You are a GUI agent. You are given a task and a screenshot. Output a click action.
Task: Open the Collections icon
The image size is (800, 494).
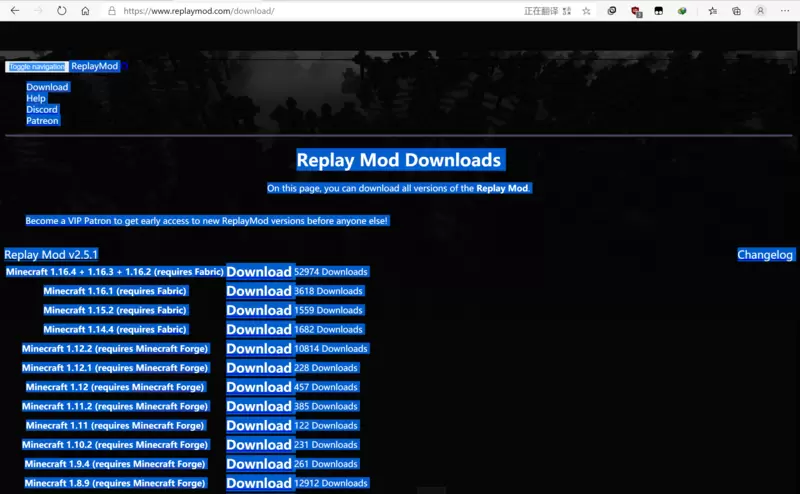[736, 11]
